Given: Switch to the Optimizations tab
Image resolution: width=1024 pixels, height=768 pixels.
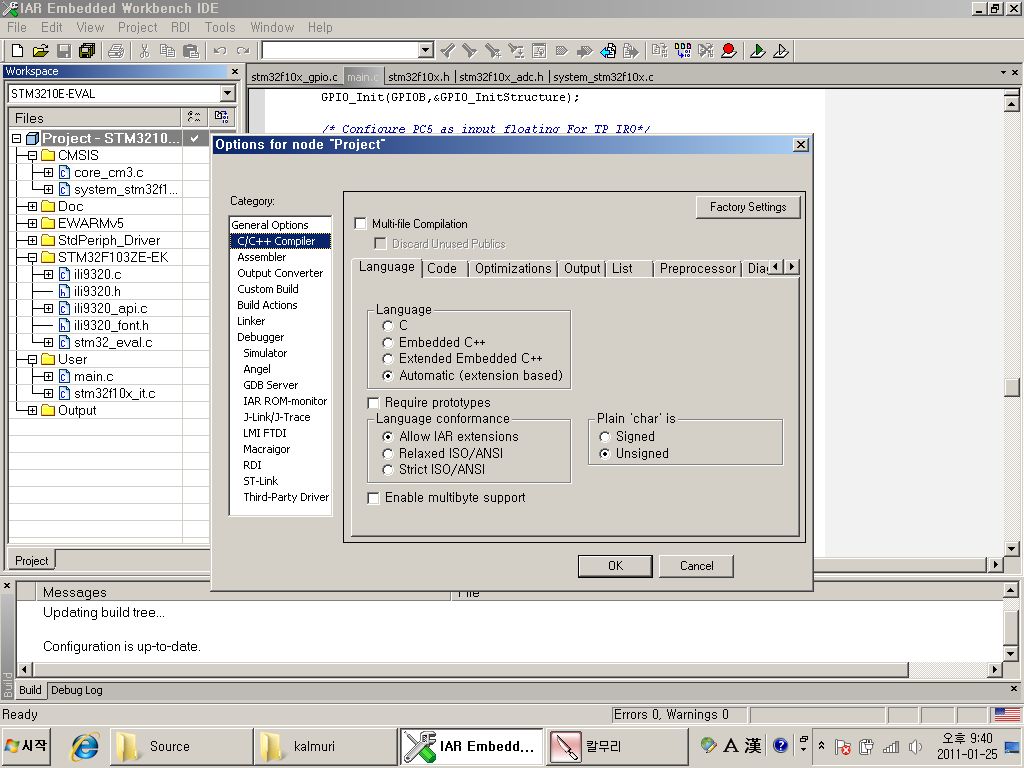Looking at the screenshot, I should click(x=513, y=268).
